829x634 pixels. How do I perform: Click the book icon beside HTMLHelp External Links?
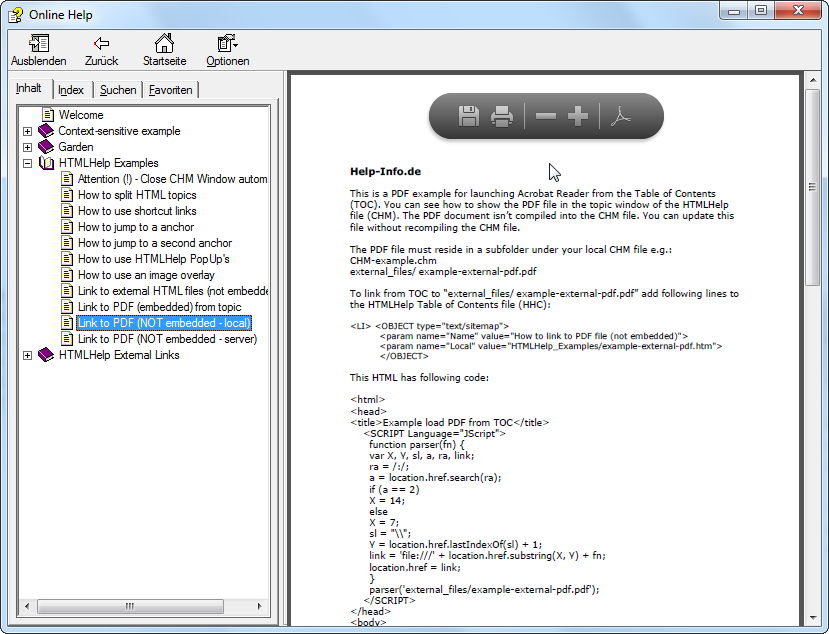46,355
